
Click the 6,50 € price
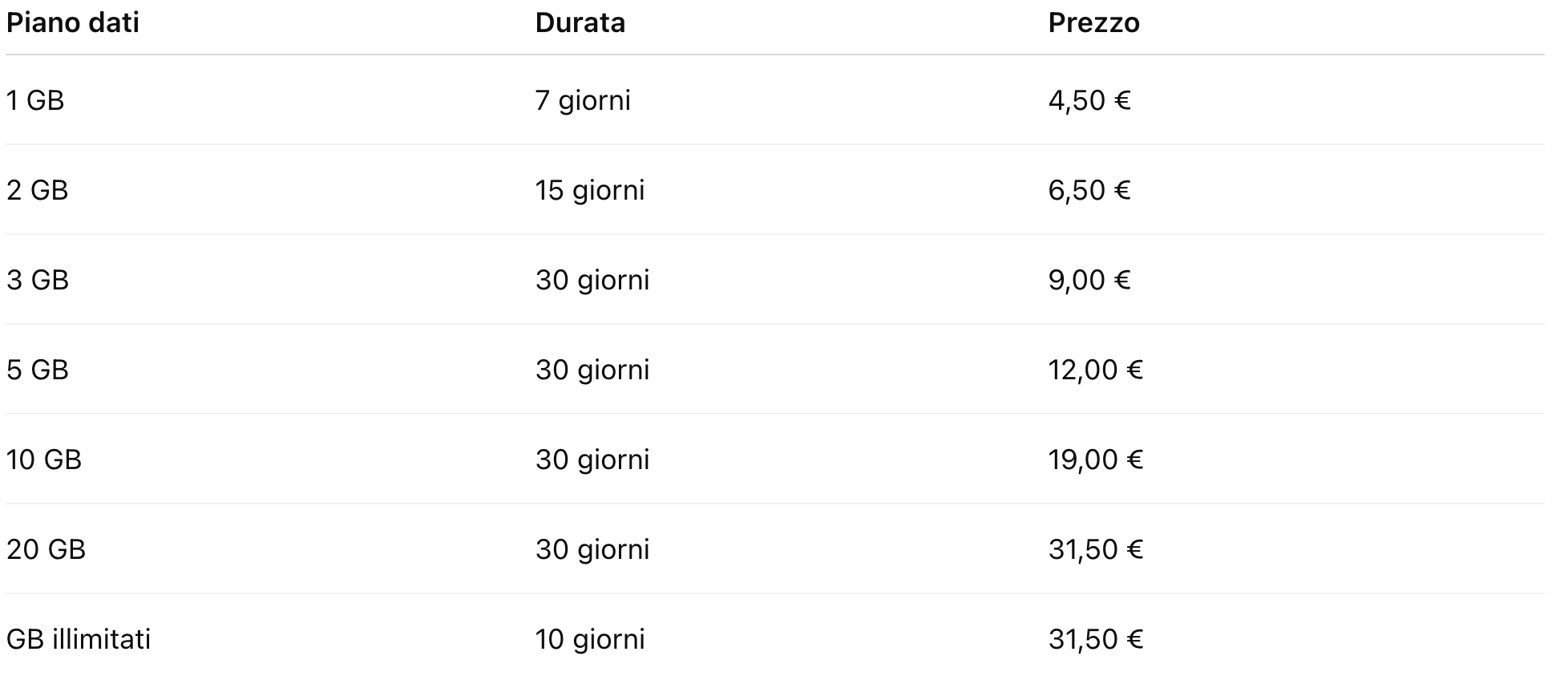coord(1089,190)
